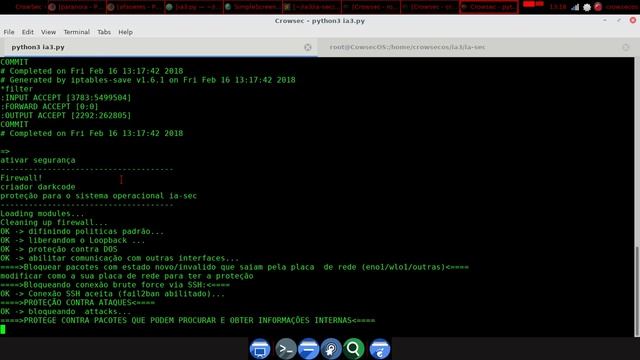Image resolution: width=640 pixels, height=360 pixels.
Task: Open the rightmost dock icon
Action: pyautogui.click(x=380, y=349)
